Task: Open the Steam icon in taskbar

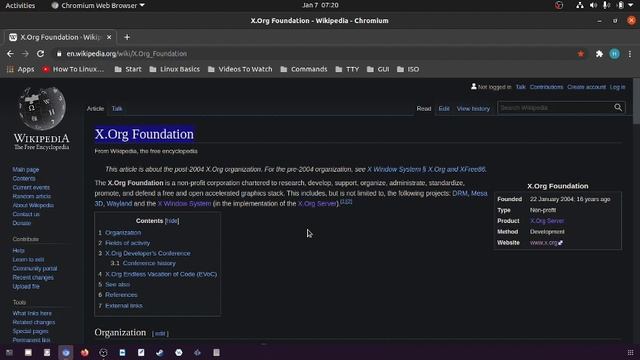Action: coord(160,352)
